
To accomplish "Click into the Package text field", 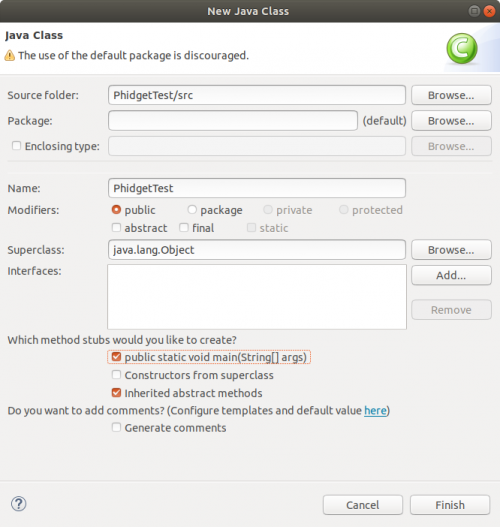I will pos(233,121).
